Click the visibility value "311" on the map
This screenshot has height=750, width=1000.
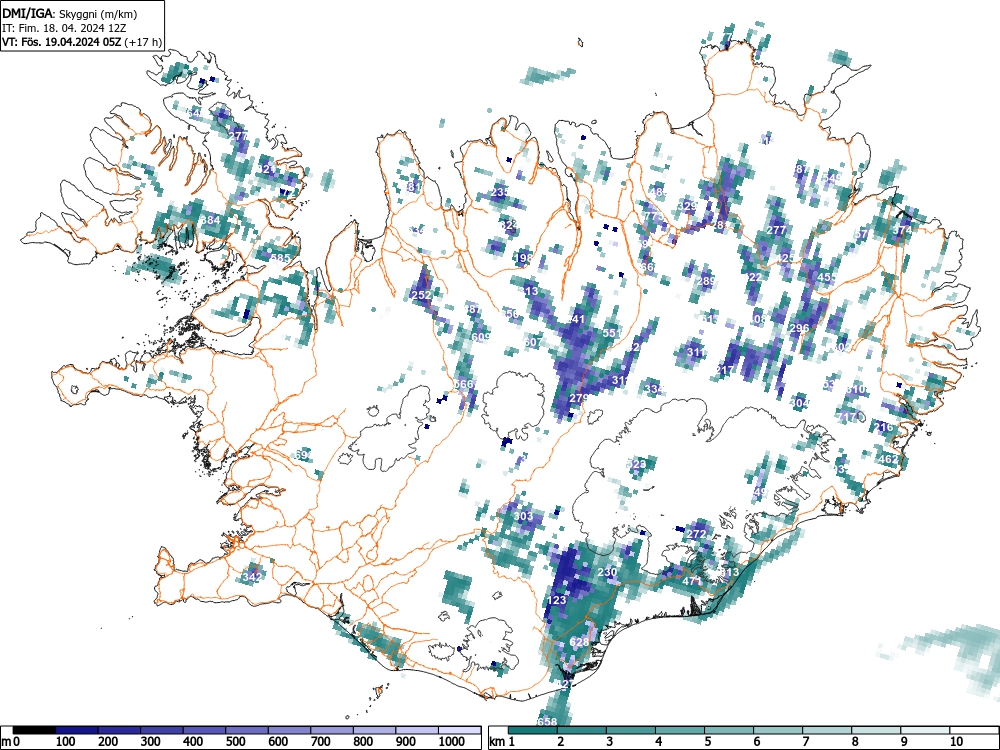tap(696, 351)
